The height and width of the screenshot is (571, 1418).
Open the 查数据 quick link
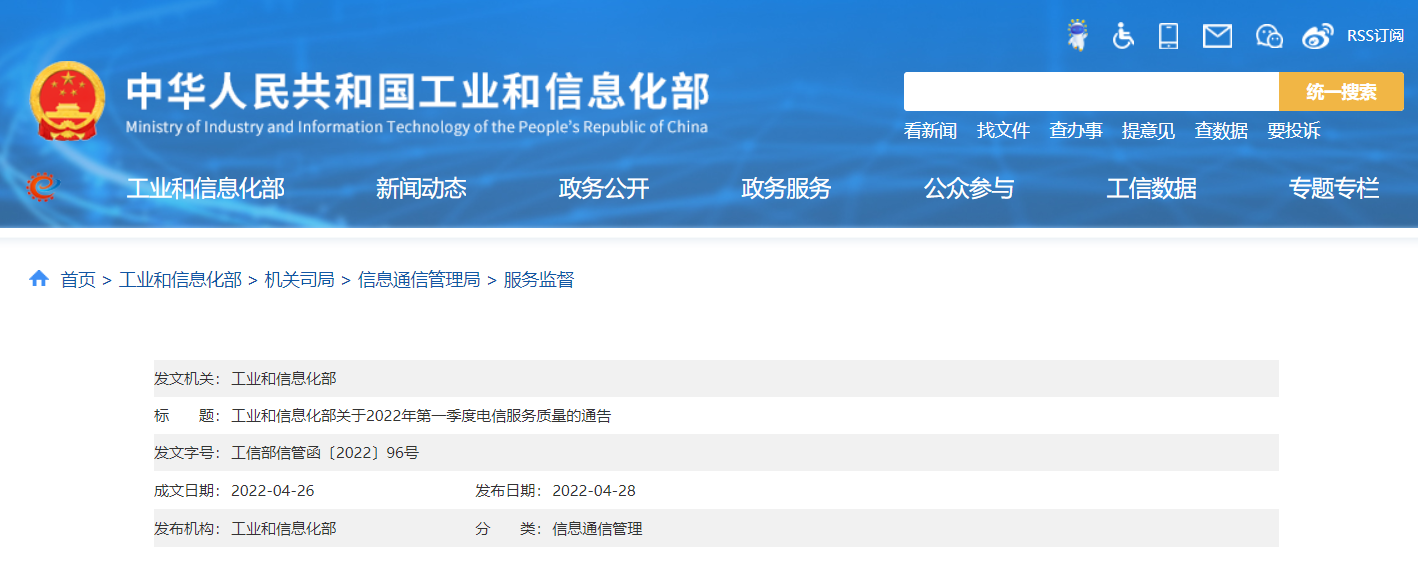click(1221, 131)
